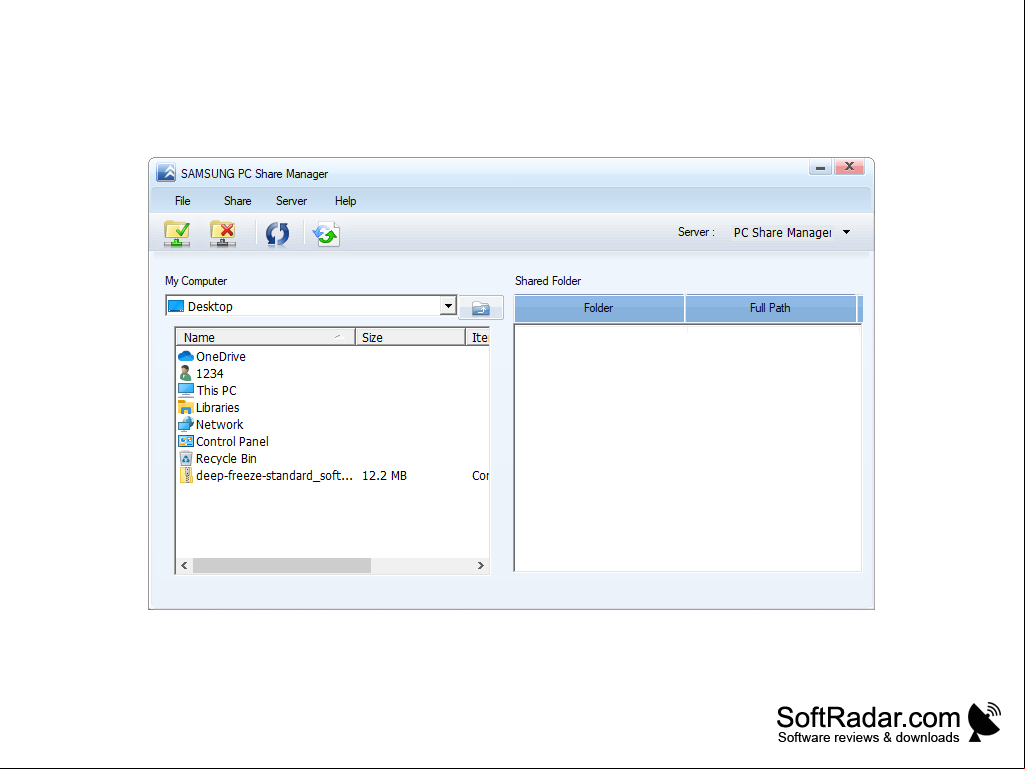1025x769 pixels.
Task: Select the Network row text
Action: click(x=220, y=424)
